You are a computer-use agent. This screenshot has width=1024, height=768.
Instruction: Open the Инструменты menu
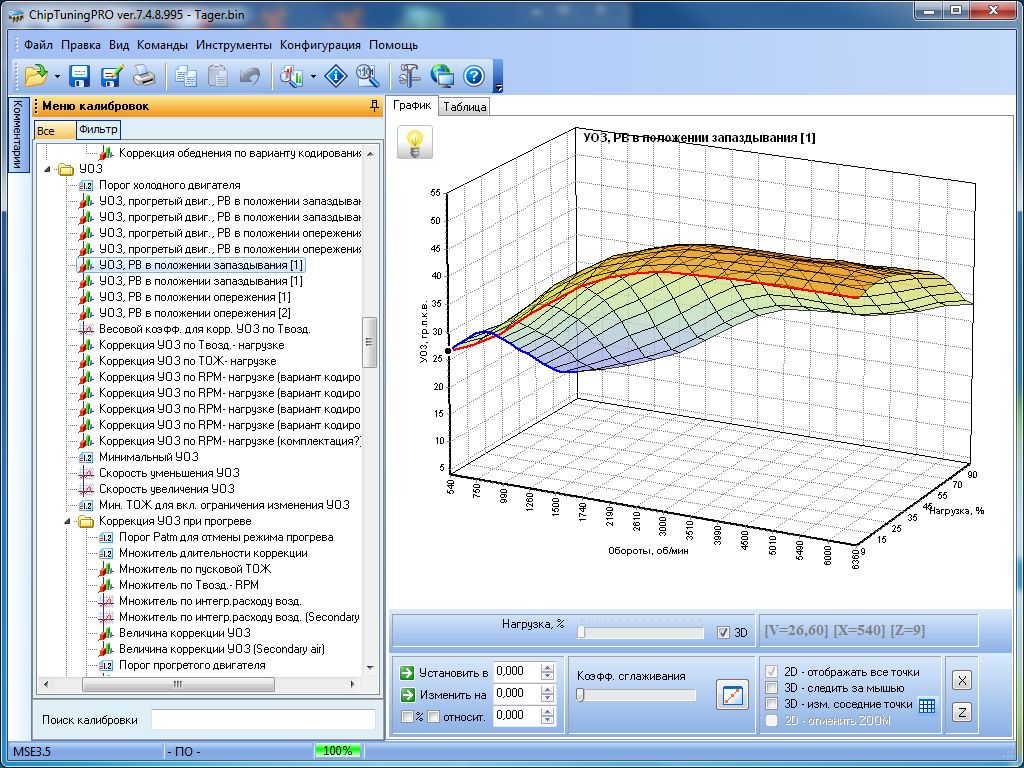click(x=233, y=45)
